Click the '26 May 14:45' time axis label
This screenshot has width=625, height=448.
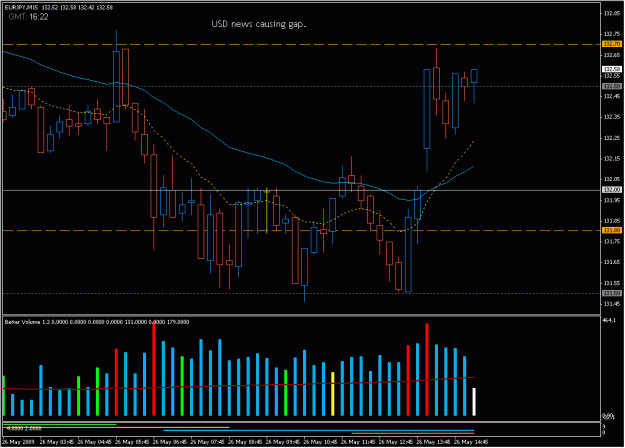pyautogui.click(x=471, y=442)
